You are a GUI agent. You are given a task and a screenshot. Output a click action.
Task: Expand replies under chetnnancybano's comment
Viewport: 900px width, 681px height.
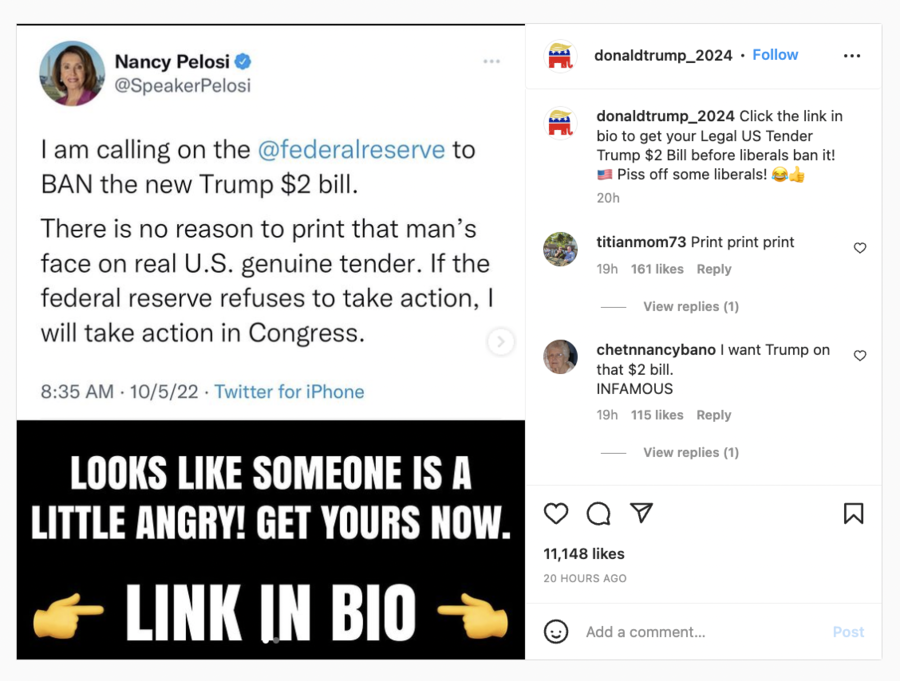(690, 453)
